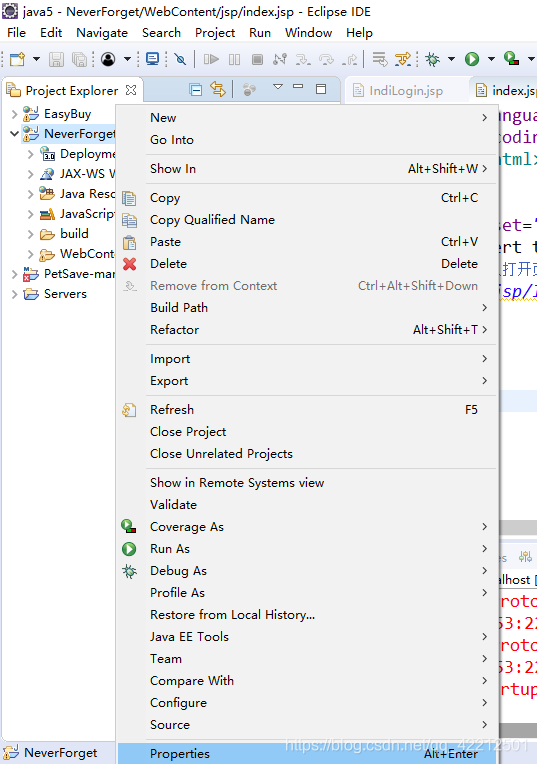Viewport: 537px width, 764px height.
Task: Select Close Project in context menu
Action: (x=308, y=432)
